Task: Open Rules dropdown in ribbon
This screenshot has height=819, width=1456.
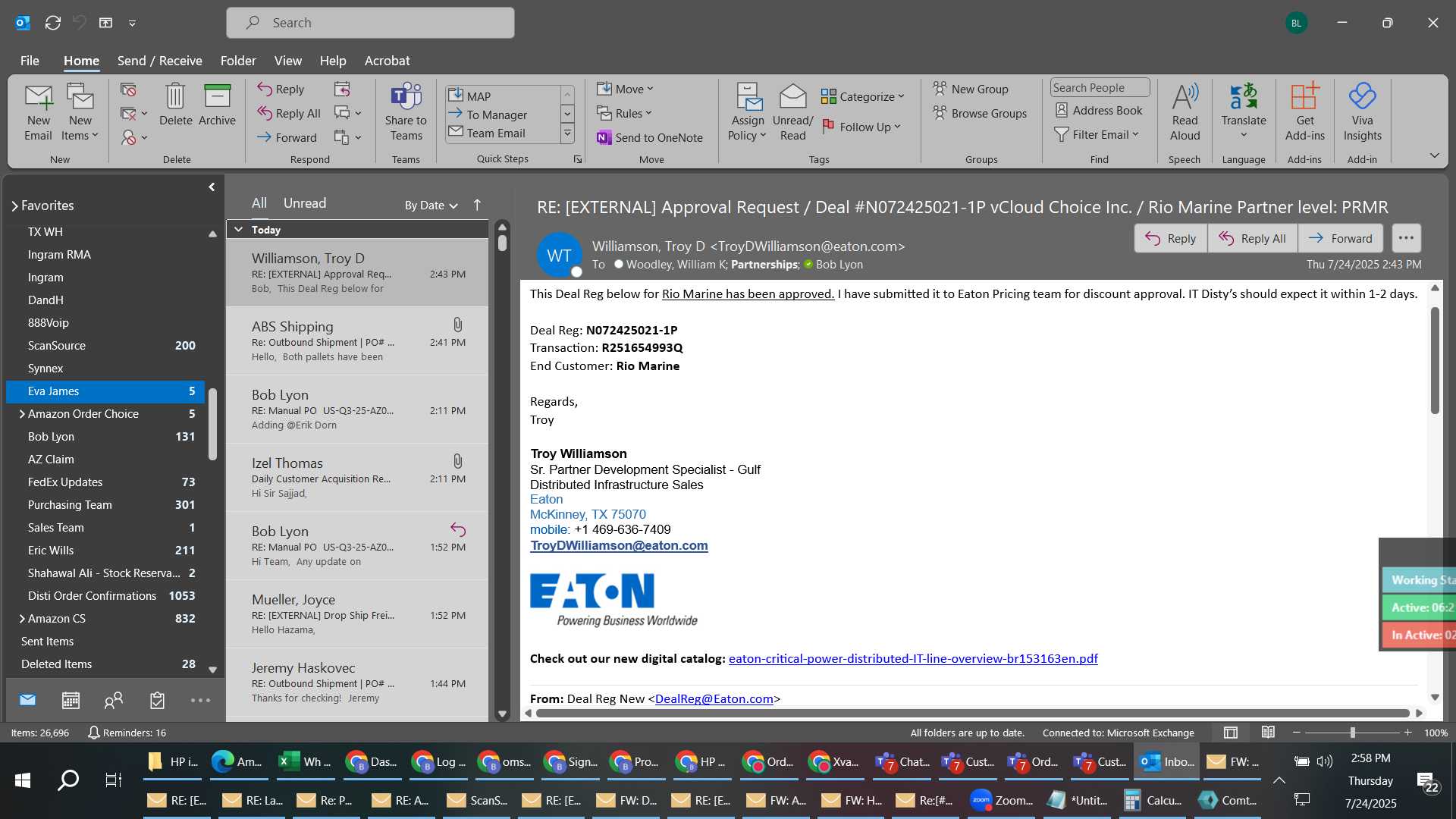Action: [624, 113]
